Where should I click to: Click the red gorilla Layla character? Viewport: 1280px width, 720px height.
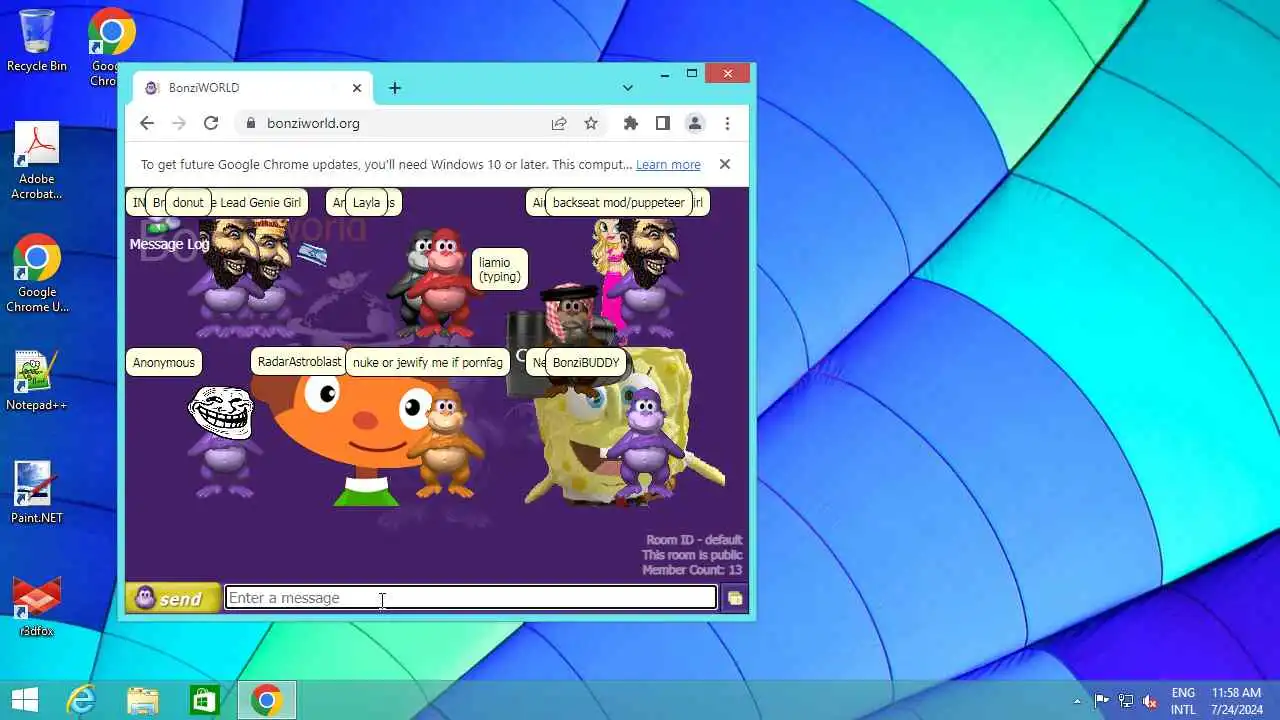point(446,282)
